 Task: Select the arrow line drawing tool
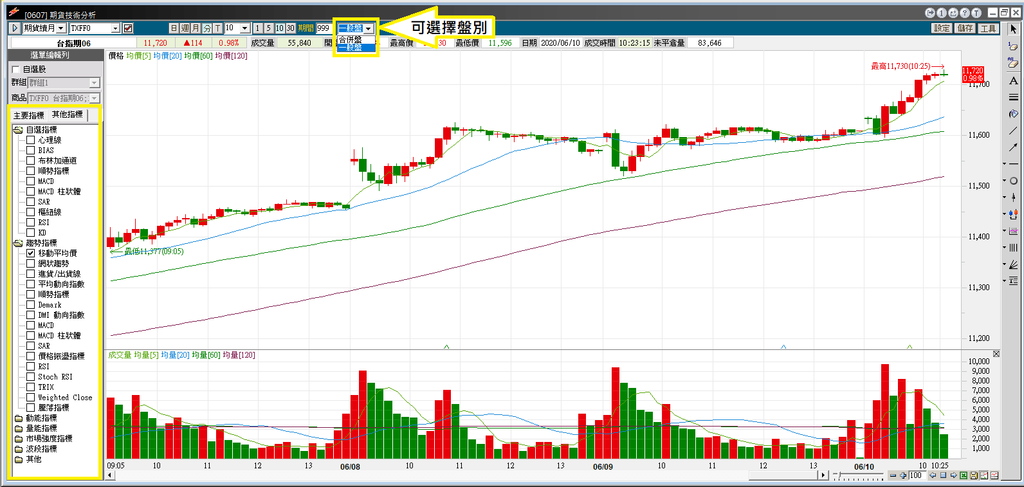click(x=1014, y=147)
